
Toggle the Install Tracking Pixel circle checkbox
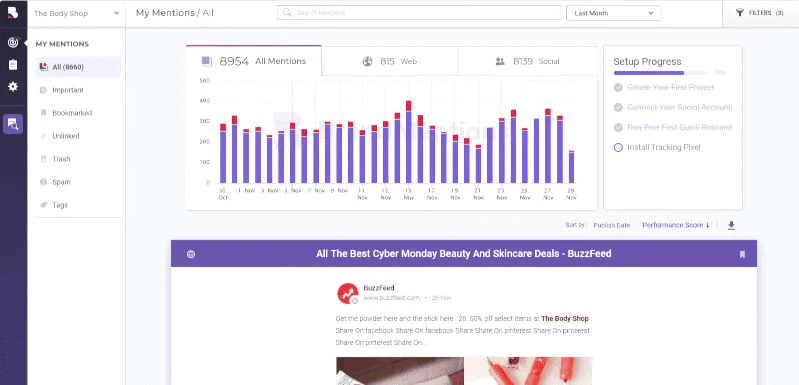coord(618,148)
